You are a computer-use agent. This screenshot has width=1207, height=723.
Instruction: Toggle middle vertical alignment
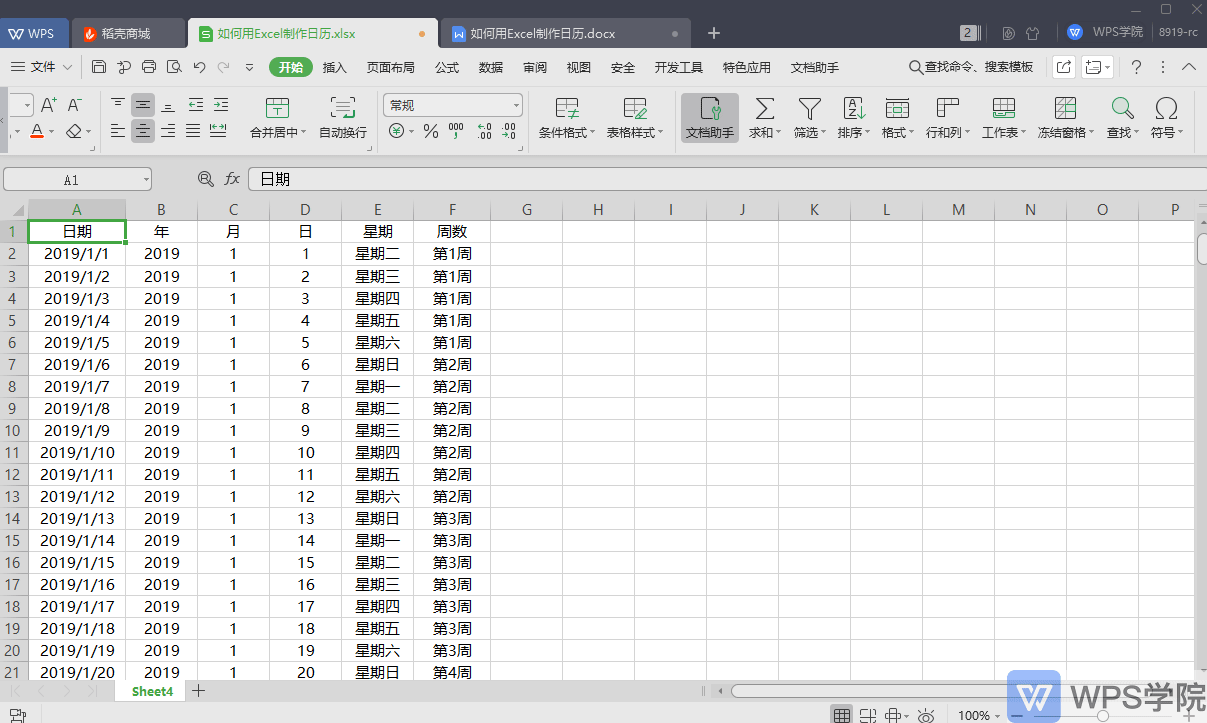click(x=143, y=105)
